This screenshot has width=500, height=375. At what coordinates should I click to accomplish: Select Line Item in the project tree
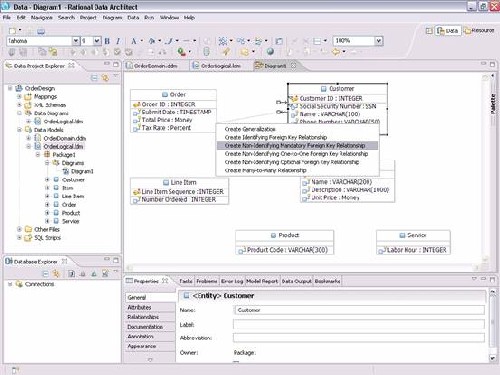(x=73, y=196)
